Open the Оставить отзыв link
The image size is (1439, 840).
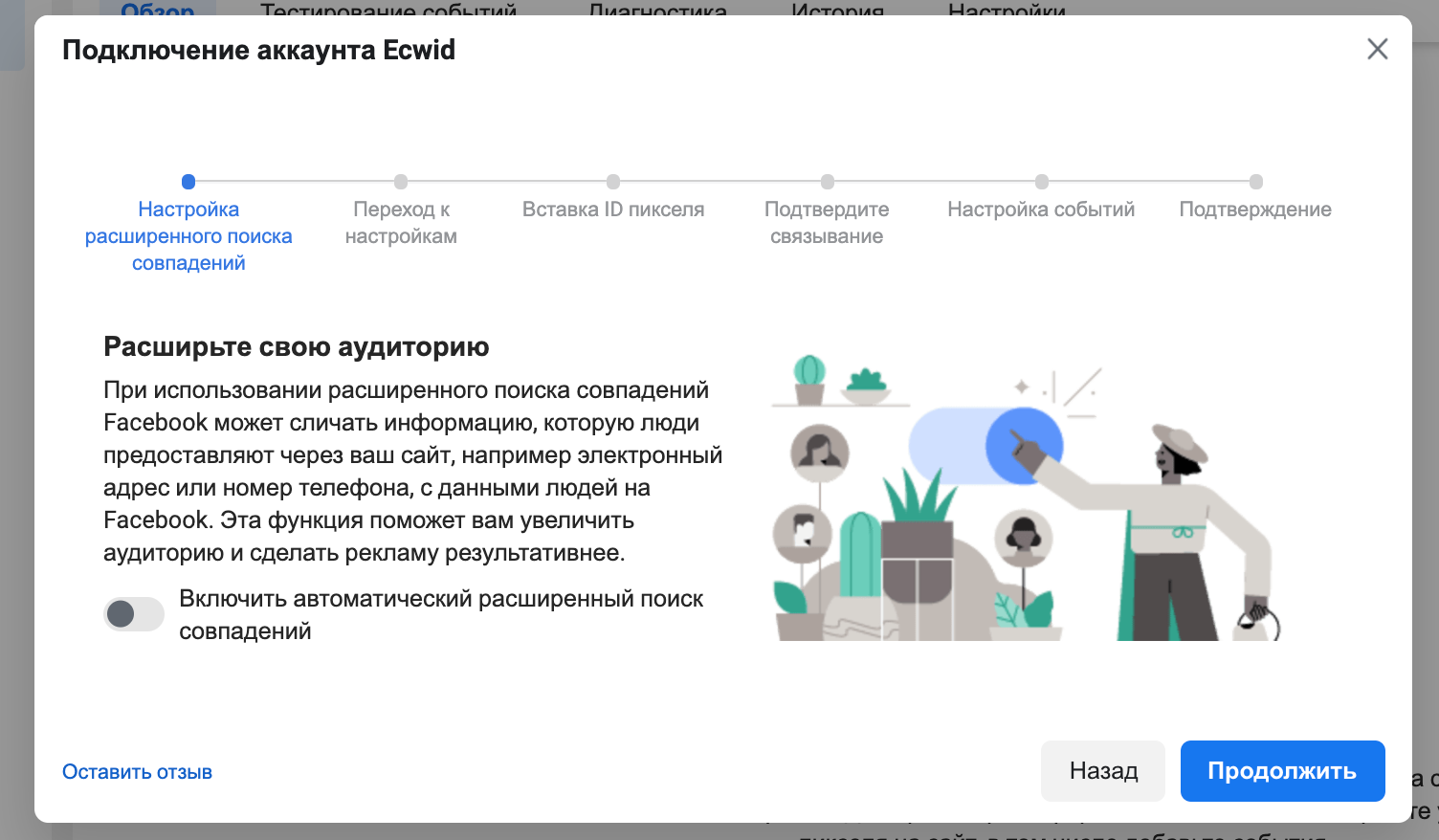[x=137, y=772]
